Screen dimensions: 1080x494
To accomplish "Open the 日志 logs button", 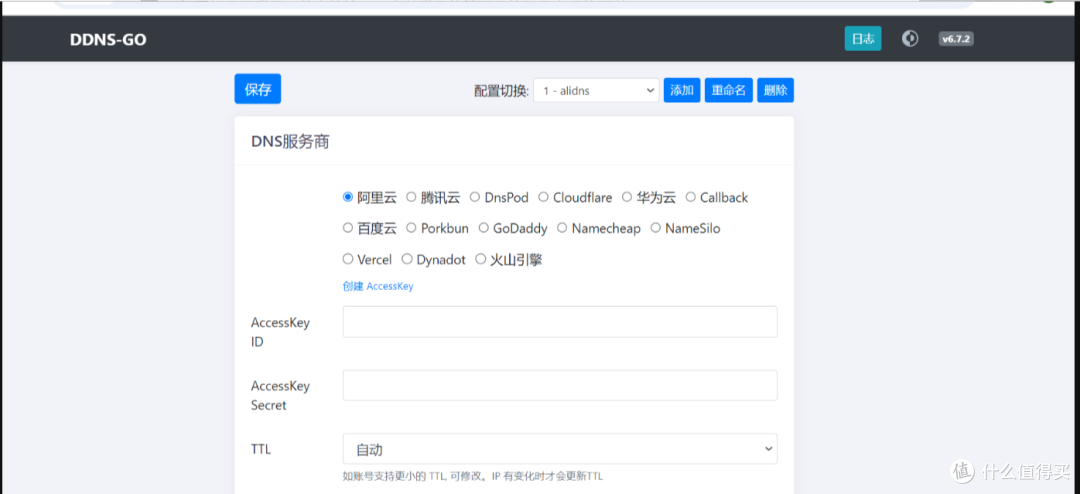I will pyautogui.click(x=863, y=39).
